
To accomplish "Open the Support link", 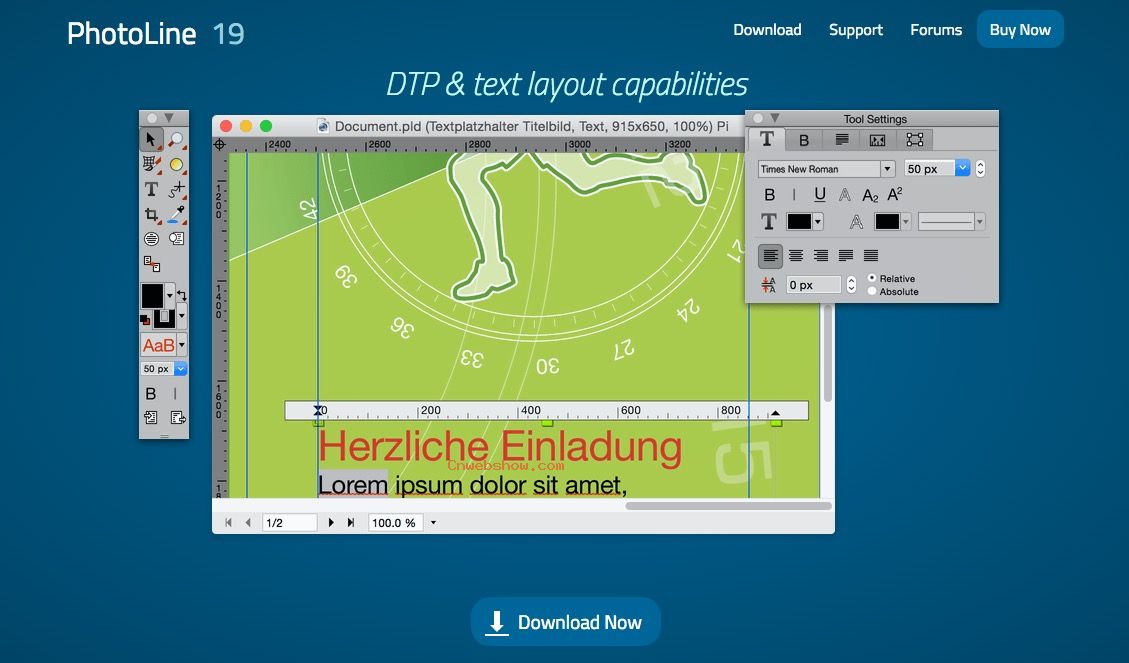I will 855,30.
